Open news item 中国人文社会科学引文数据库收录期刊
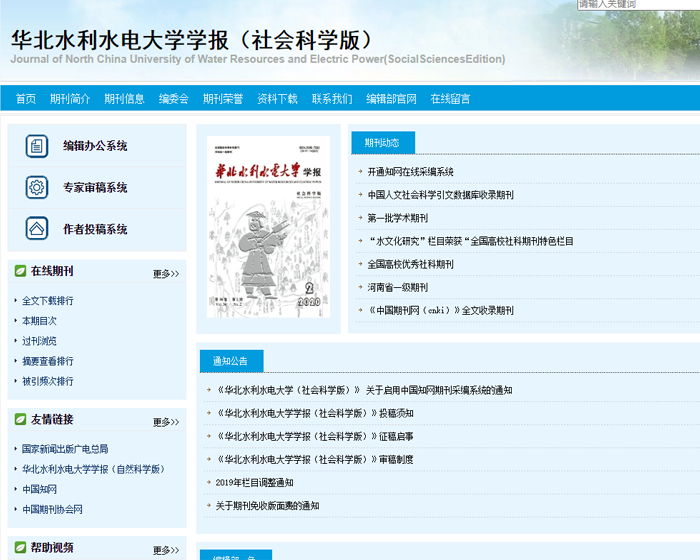The height and width of the screenshot is (560, 700). (441, 195)
